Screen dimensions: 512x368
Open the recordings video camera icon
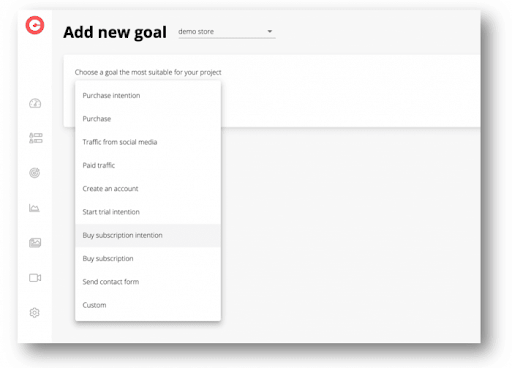(35, 278)
